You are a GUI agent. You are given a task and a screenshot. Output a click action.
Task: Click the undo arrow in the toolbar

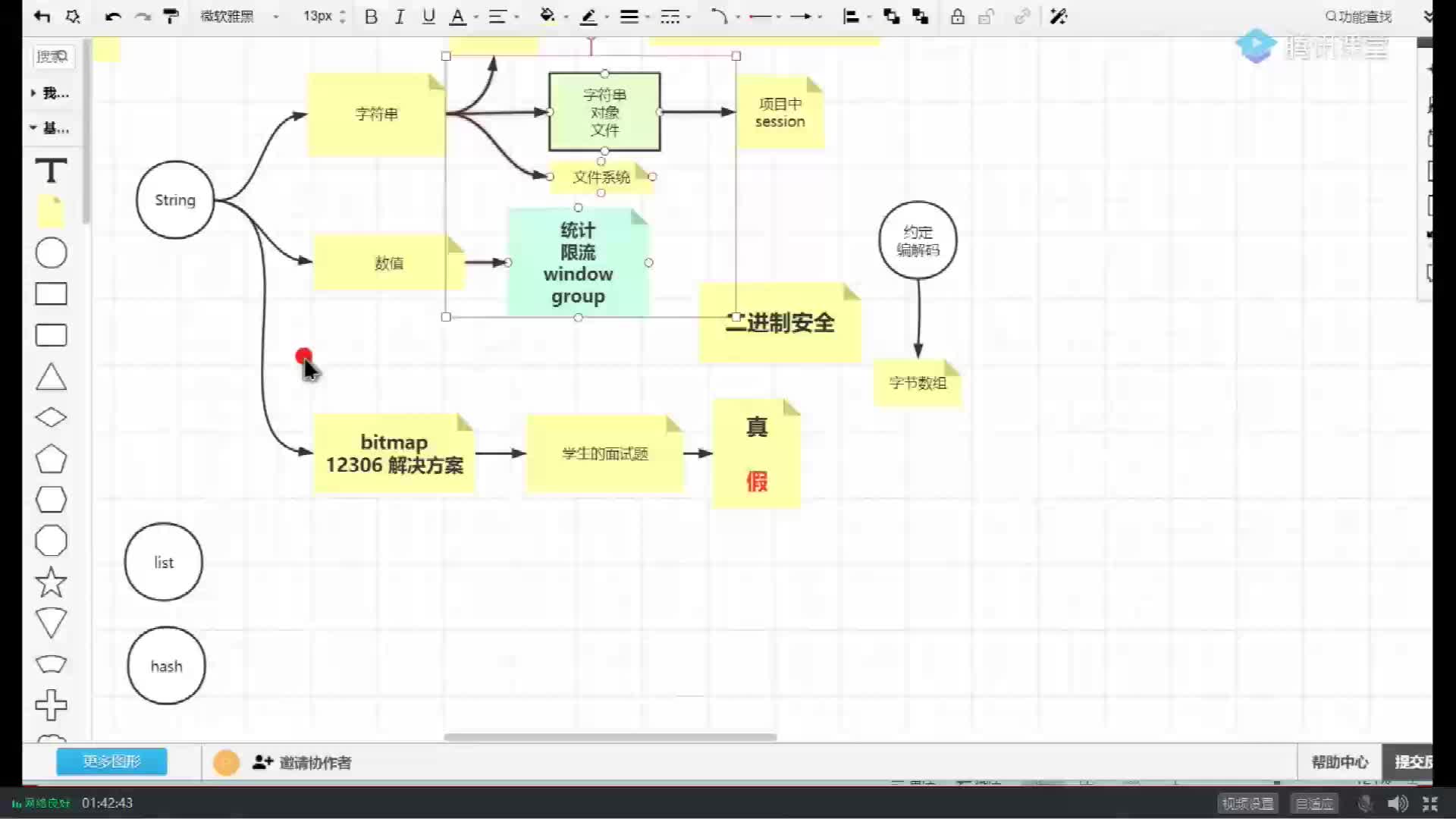coord(113,17)
